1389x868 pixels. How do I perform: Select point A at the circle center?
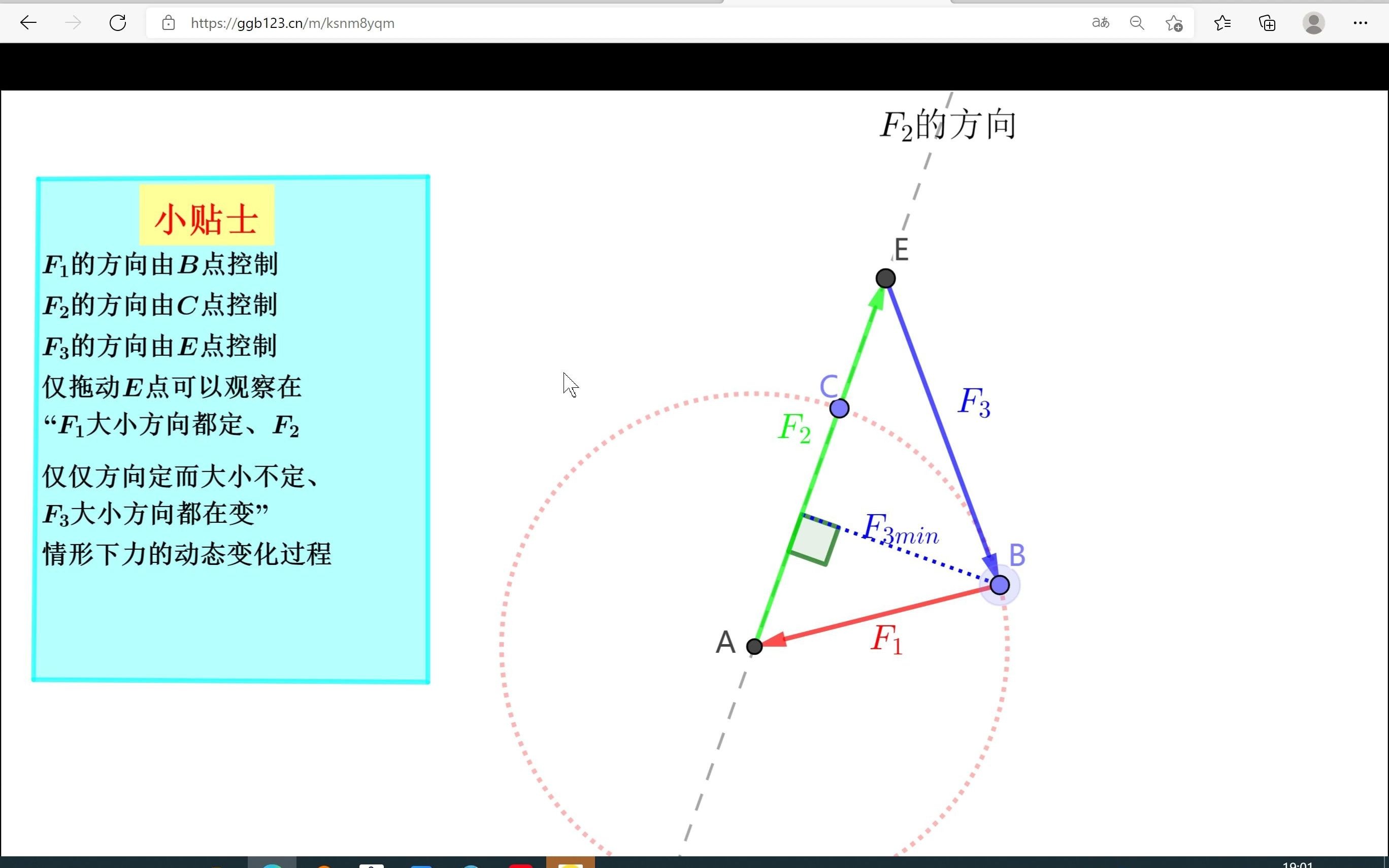pos(754,646)
